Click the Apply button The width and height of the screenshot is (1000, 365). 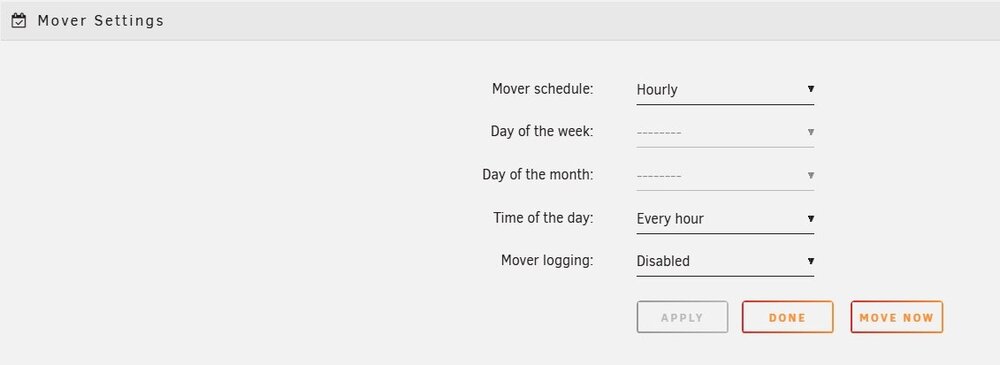pos(682,317)
